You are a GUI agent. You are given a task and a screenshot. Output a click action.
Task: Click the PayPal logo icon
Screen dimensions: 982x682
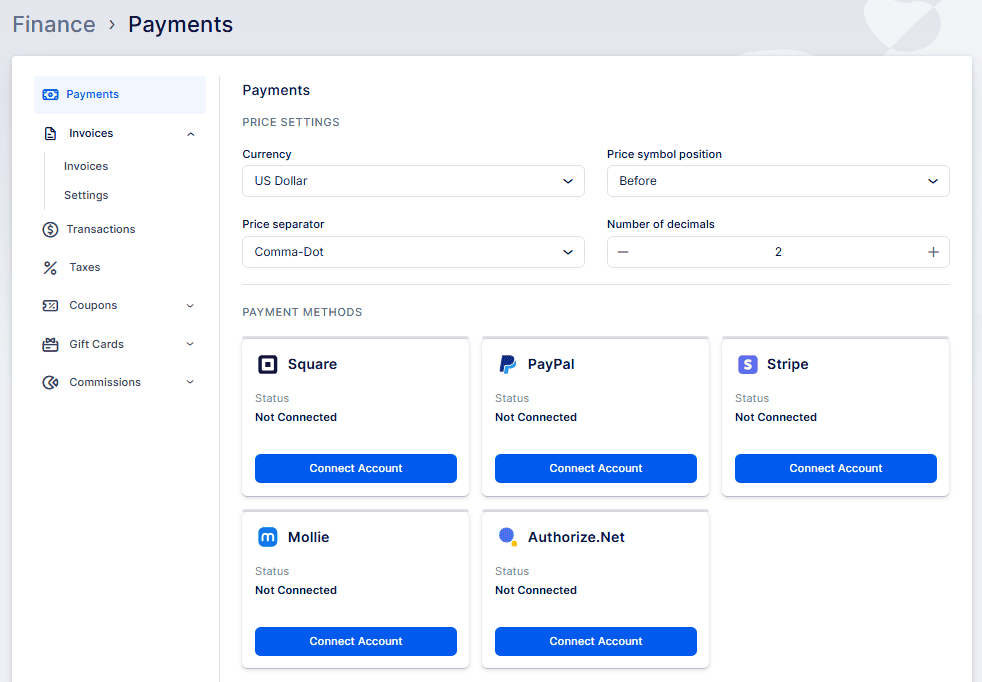point(507,364)
